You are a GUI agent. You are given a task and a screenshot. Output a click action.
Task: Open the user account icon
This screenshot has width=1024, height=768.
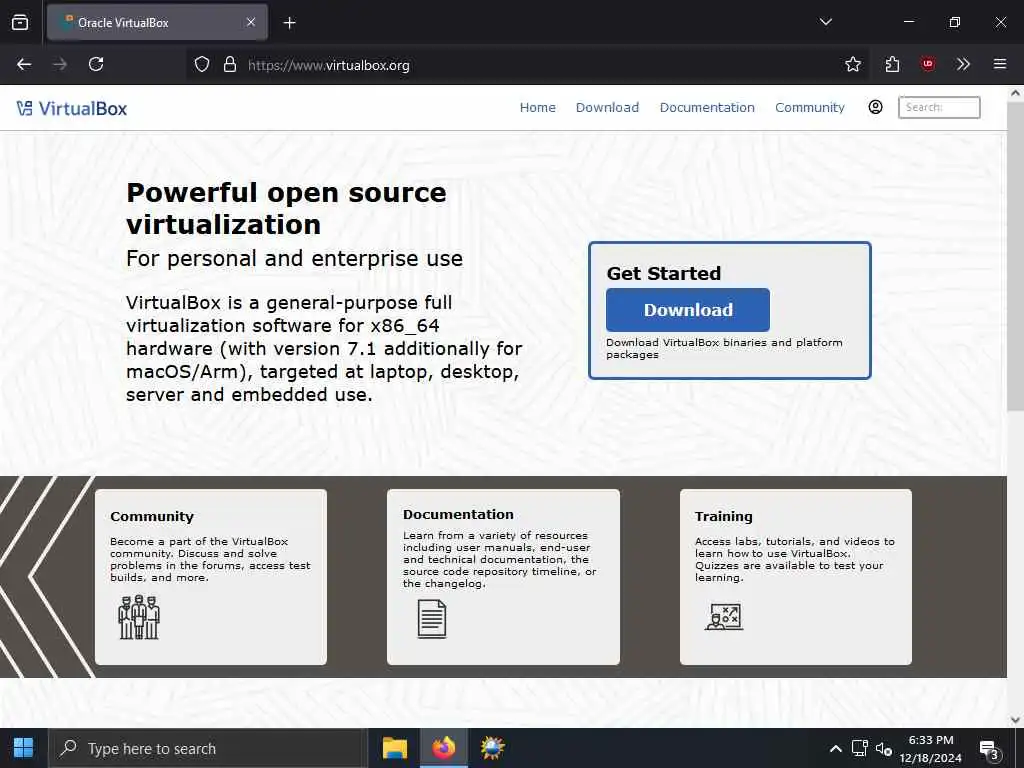coord(875,107)
